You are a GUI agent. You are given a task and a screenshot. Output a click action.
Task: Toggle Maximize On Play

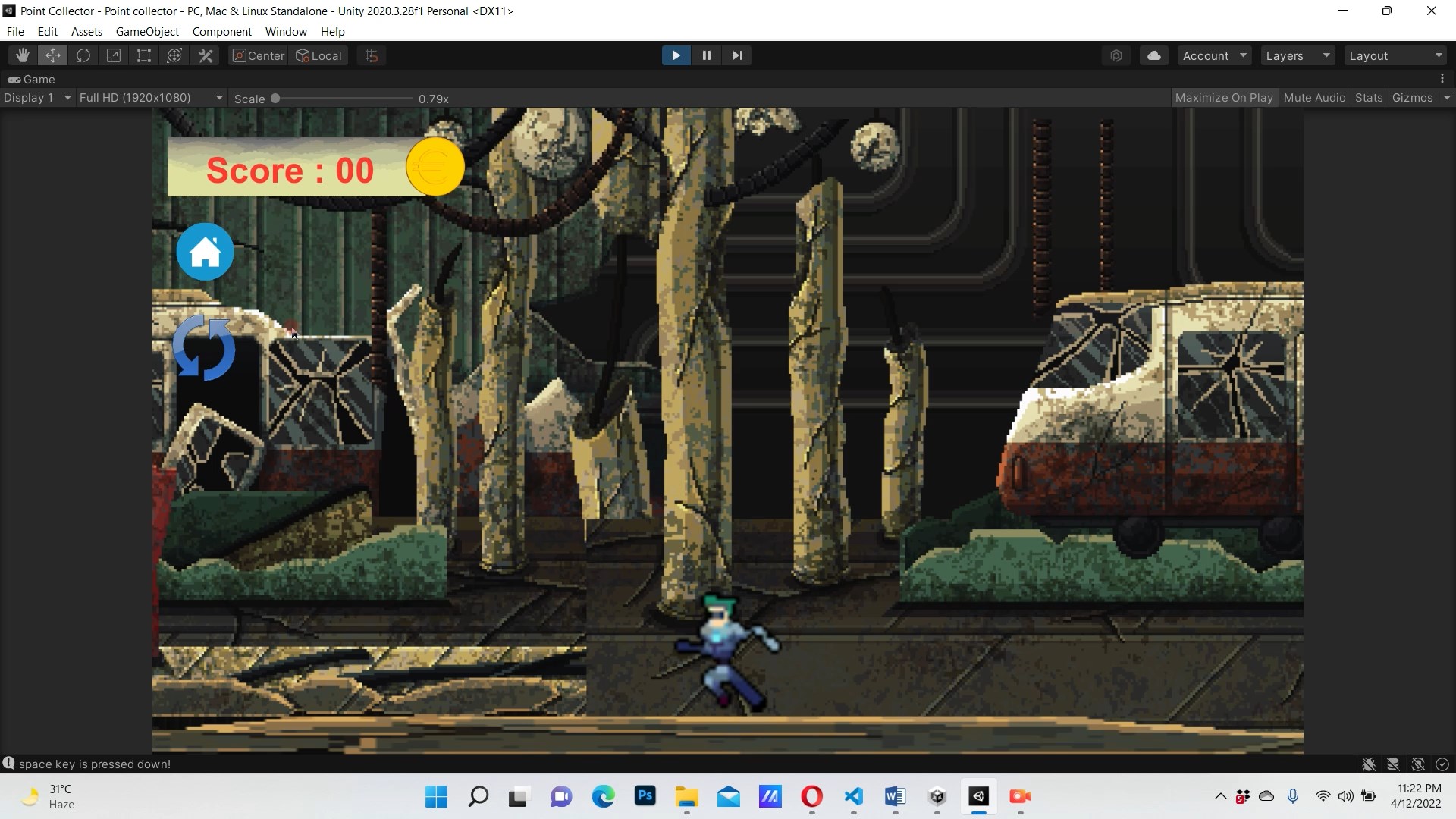pyautogui.click(x=1223, y=98)
